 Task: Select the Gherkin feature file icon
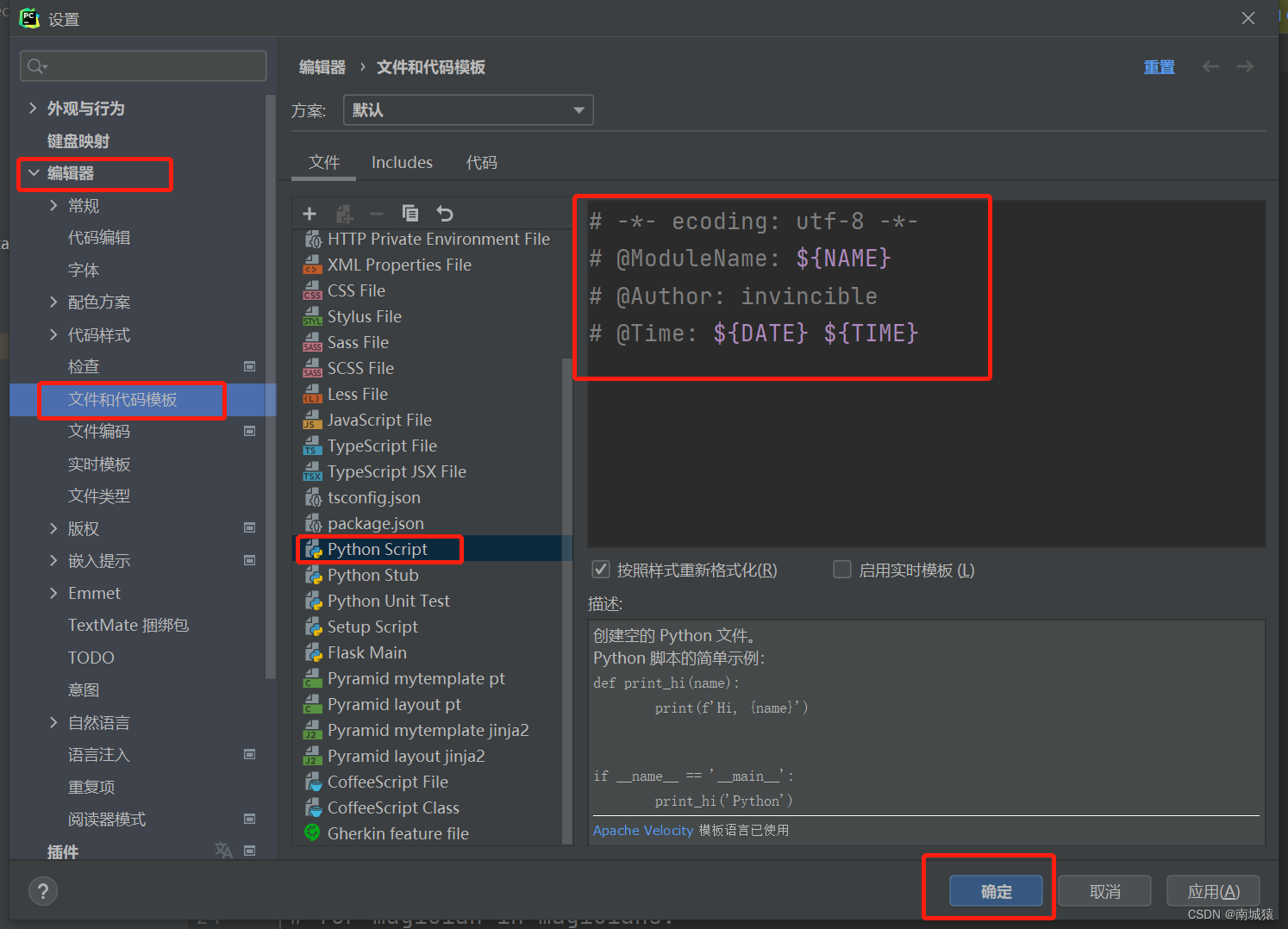[x=313, y=833]
